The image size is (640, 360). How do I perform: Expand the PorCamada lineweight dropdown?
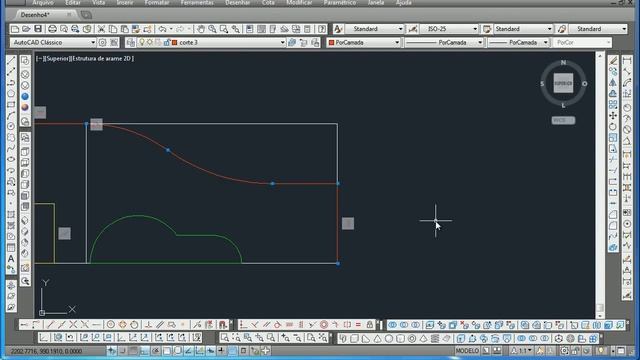(x=545, y=42)
